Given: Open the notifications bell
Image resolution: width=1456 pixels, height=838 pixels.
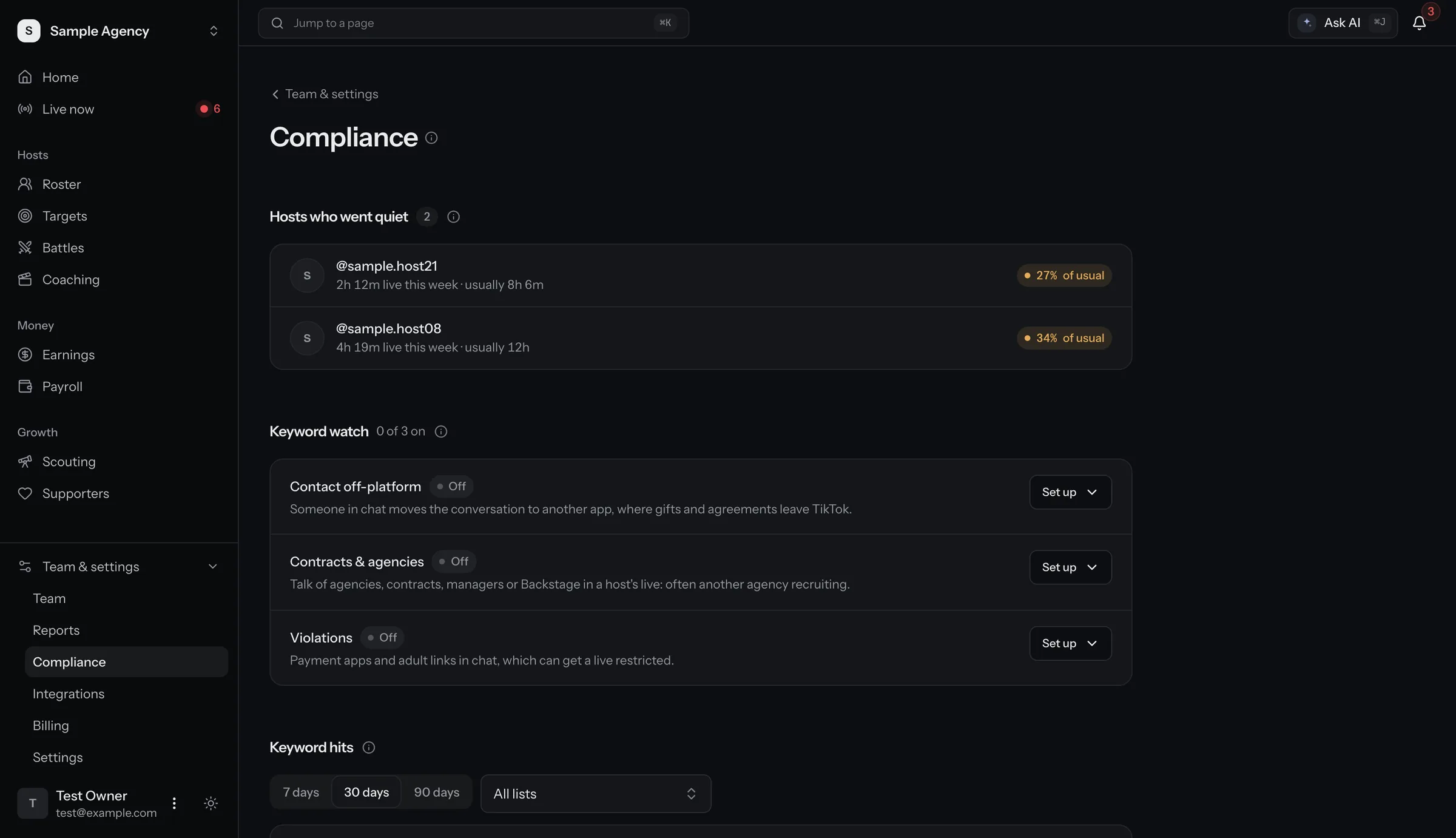Looking at the screenshot, I should pos(1419,23).
